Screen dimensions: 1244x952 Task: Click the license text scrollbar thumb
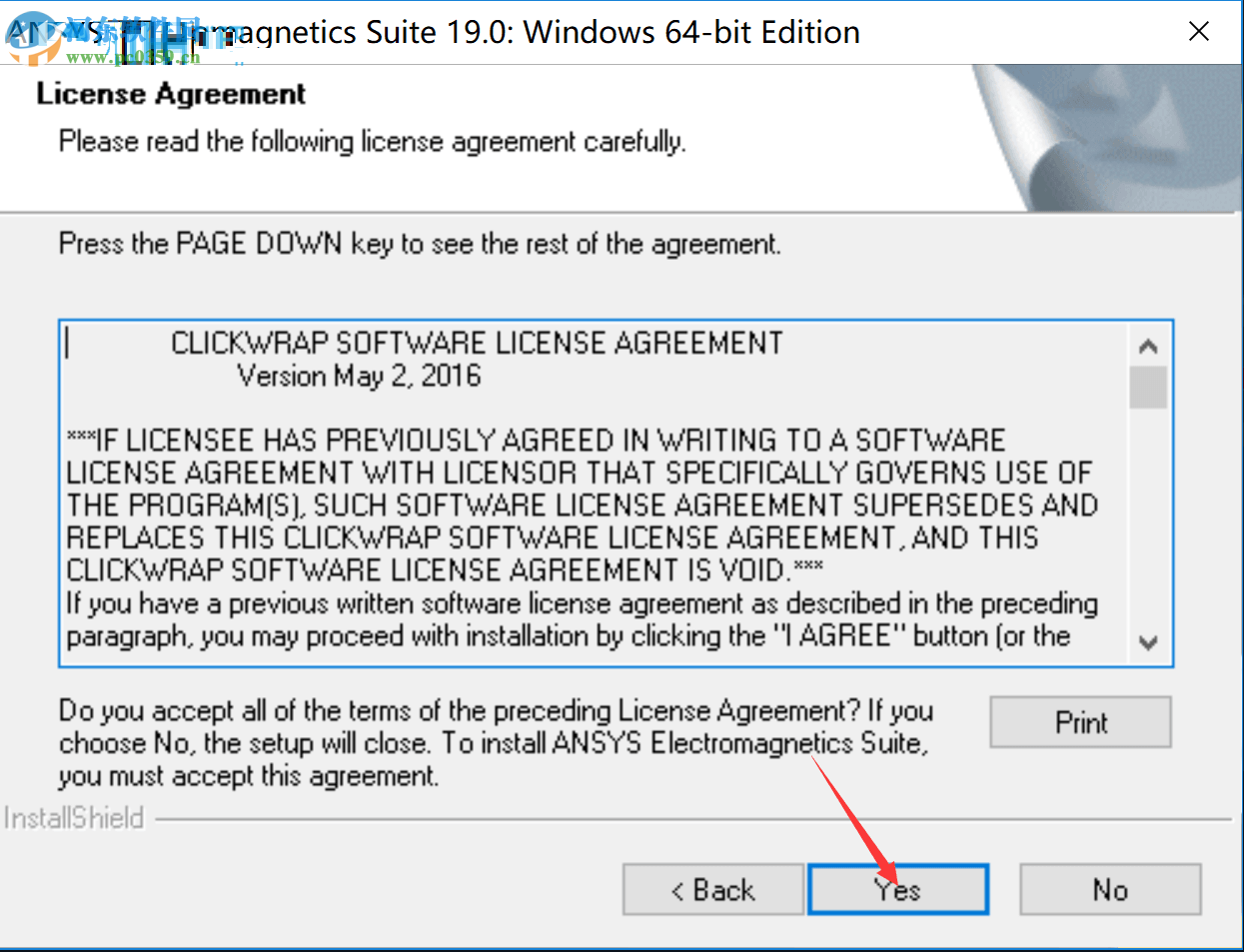[1148, 388]
